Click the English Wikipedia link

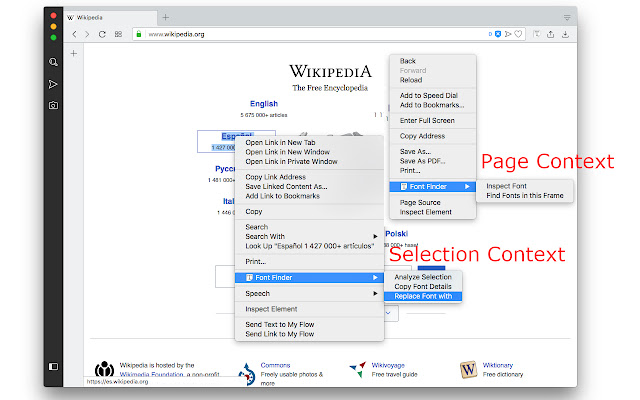click(x=264, y=103)
